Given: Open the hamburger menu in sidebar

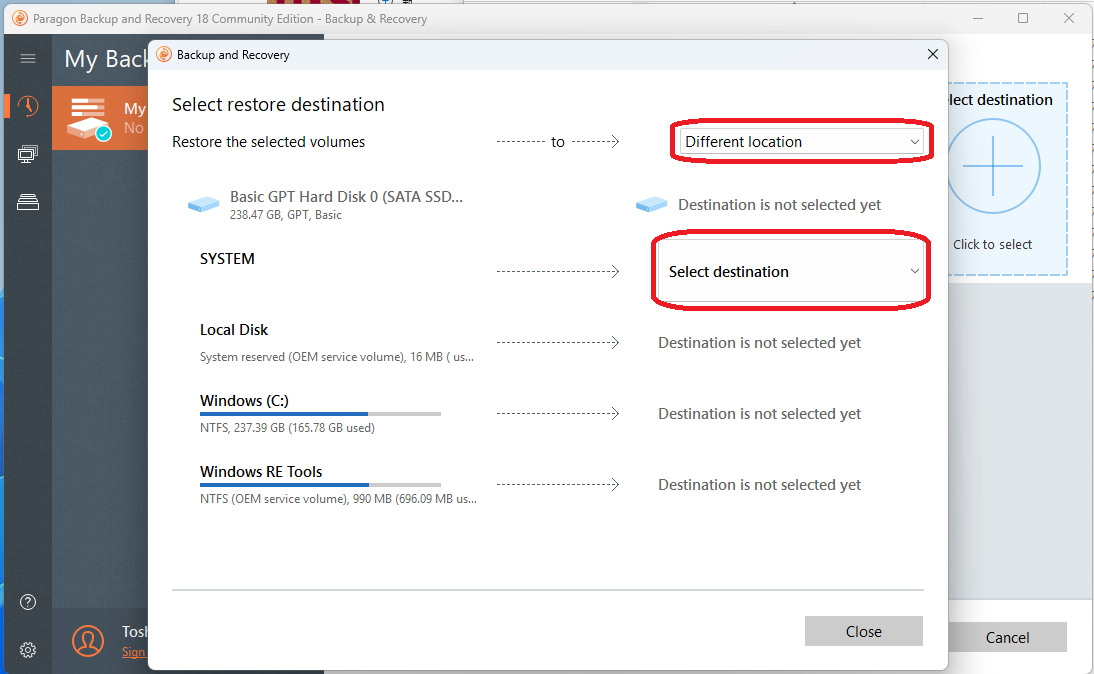Looking at the screenshot, I should 28,59.
